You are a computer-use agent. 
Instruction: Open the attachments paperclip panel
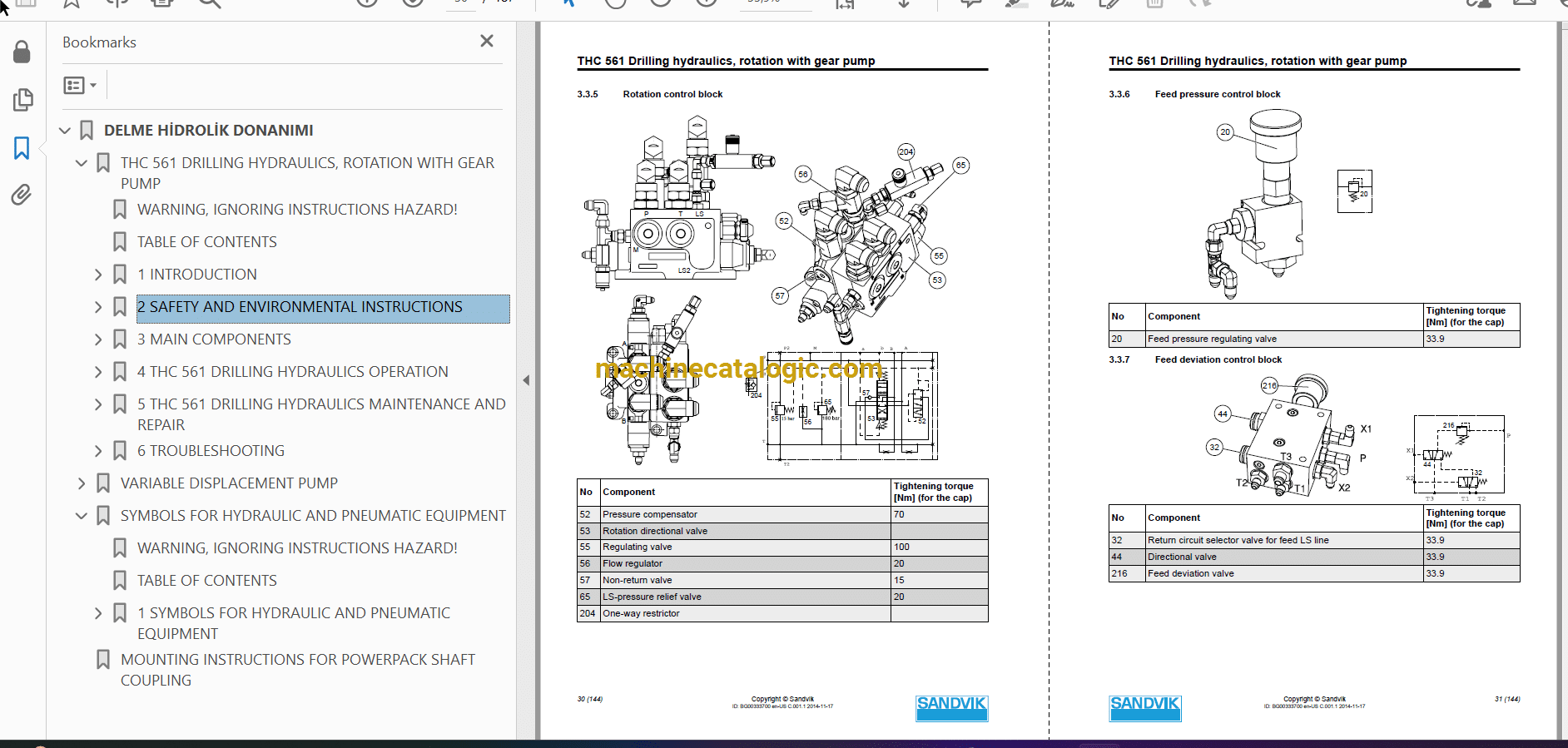pyautogui.click(x=22, y=195)
